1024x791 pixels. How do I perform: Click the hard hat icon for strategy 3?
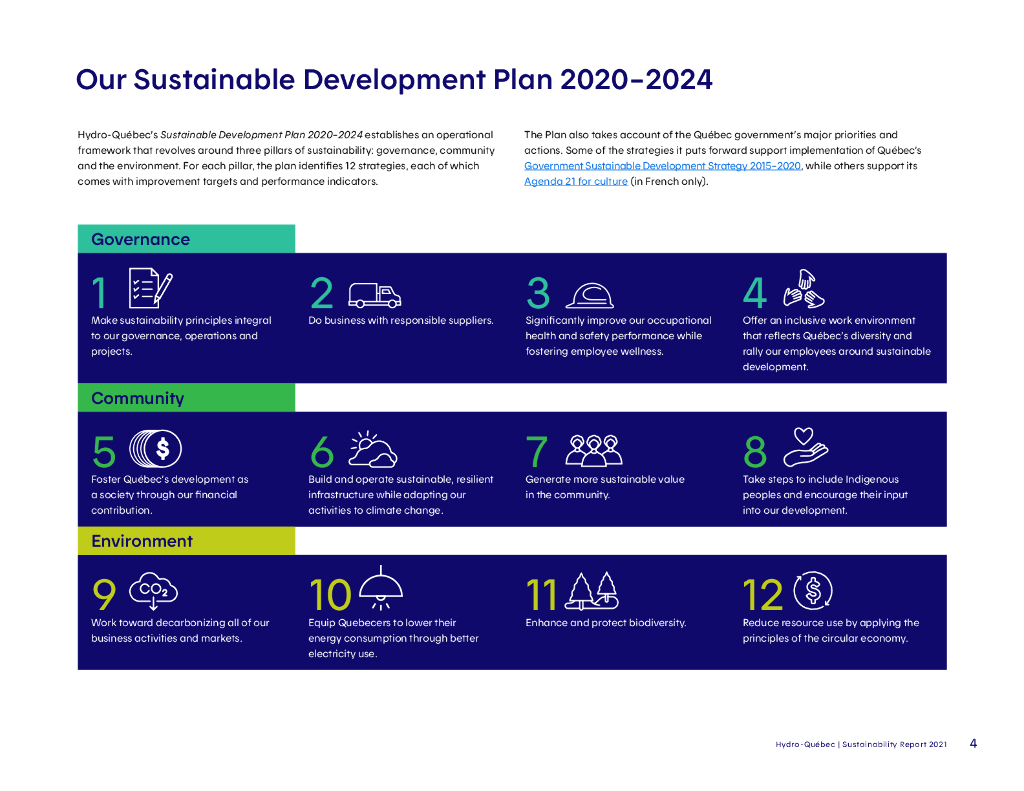tap(590, 295)
